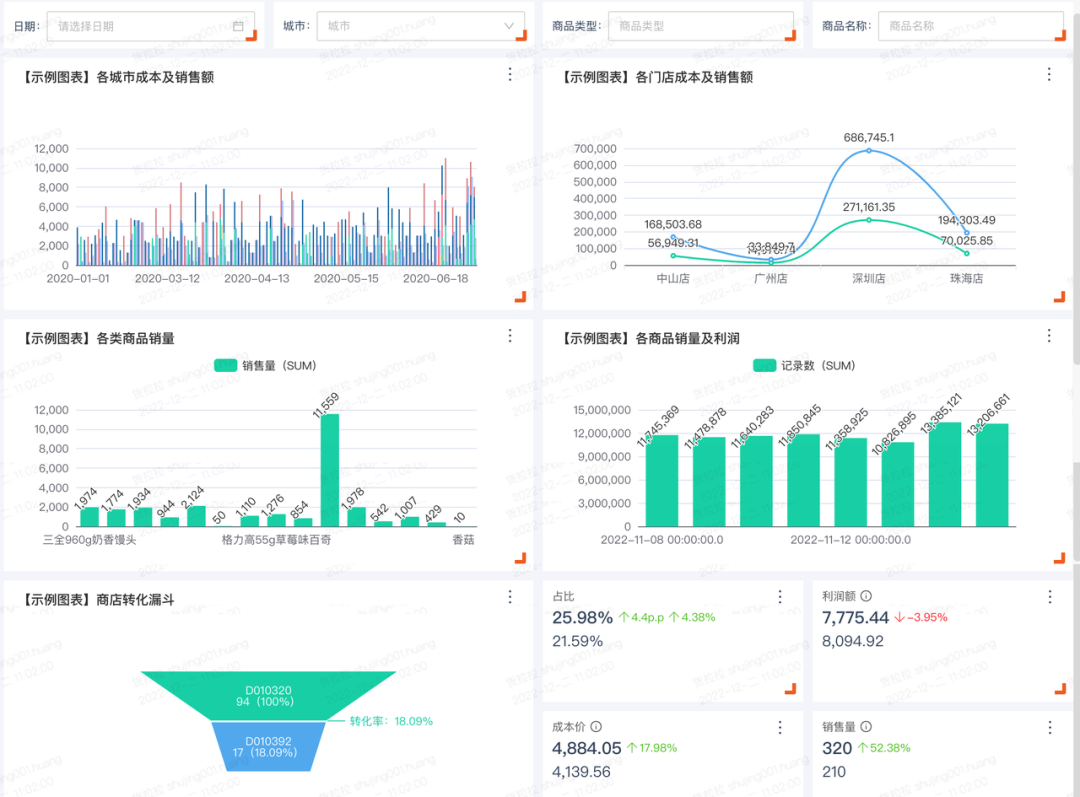
Task: Click the 格力高55g草莓味百奇 axis label
Action: point(276,540)
